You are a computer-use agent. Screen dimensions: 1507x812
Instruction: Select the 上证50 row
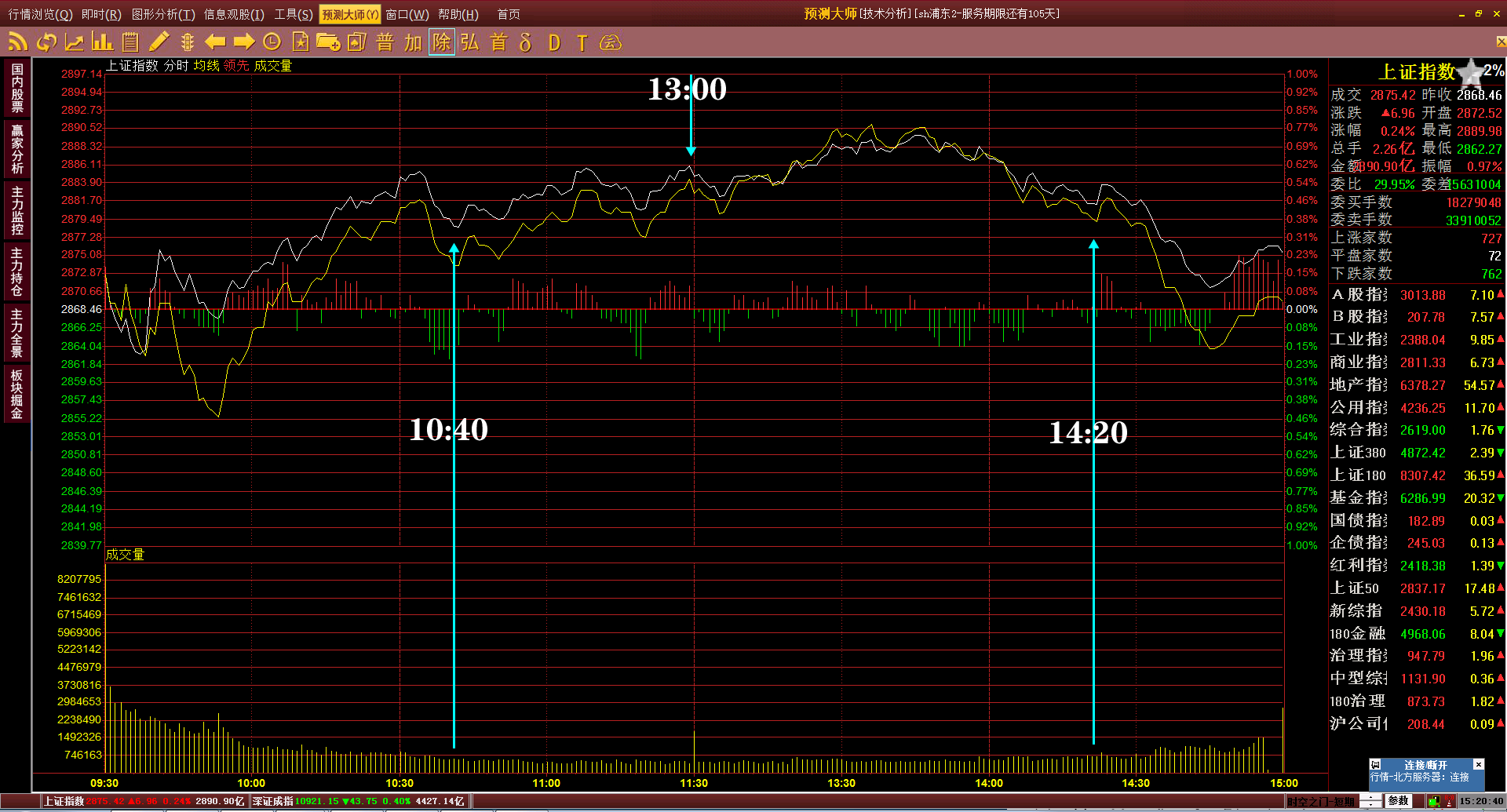pos(1417,588)
